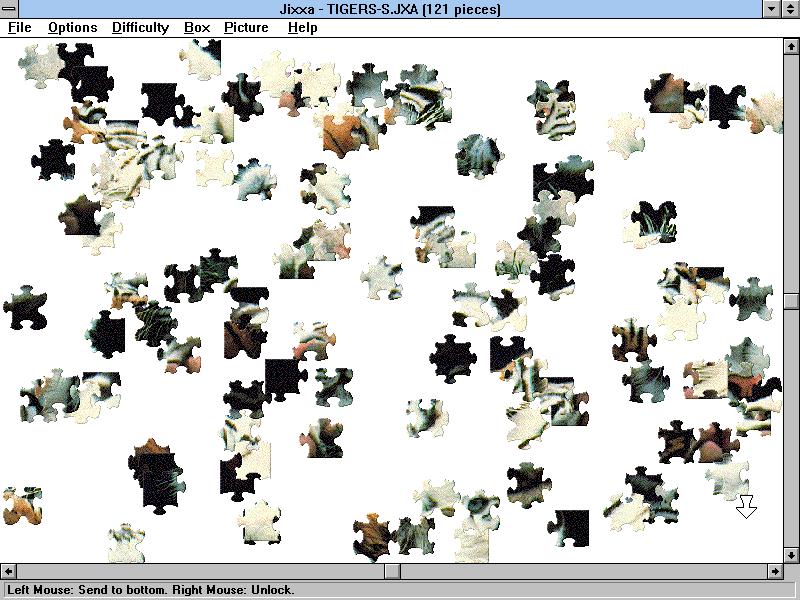Click the horizontal scrollbar thumb

pyautogui.click(x=392, y=571)
